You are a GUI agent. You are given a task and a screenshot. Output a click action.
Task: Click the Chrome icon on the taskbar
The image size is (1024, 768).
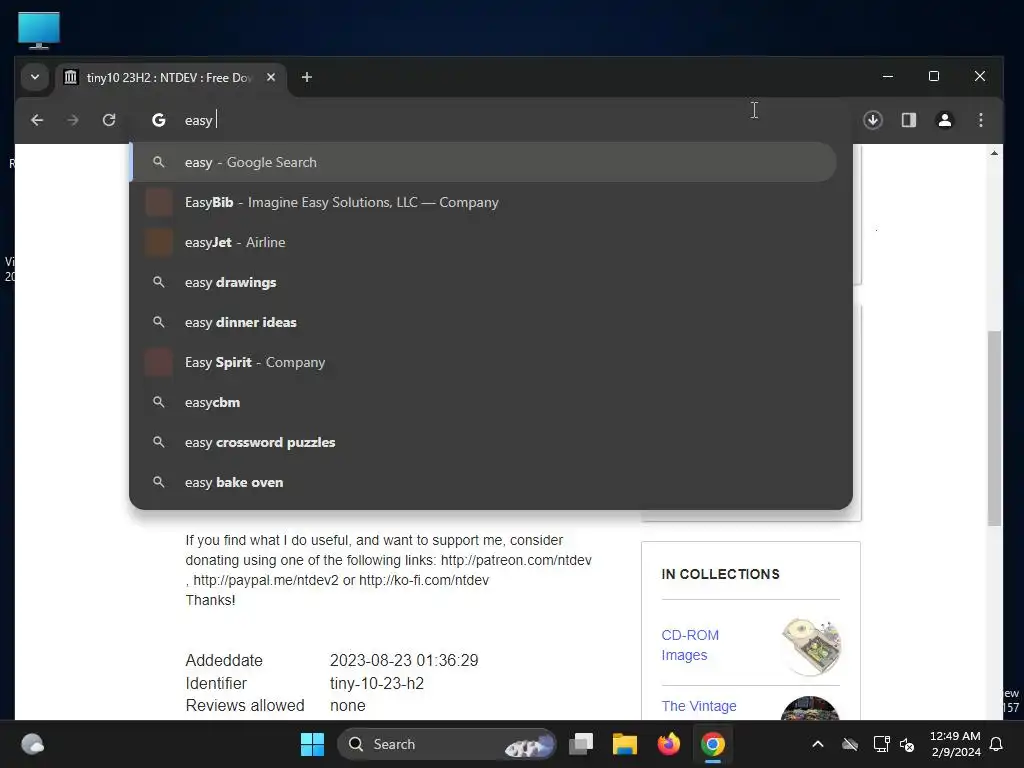(x=712, y=744)
